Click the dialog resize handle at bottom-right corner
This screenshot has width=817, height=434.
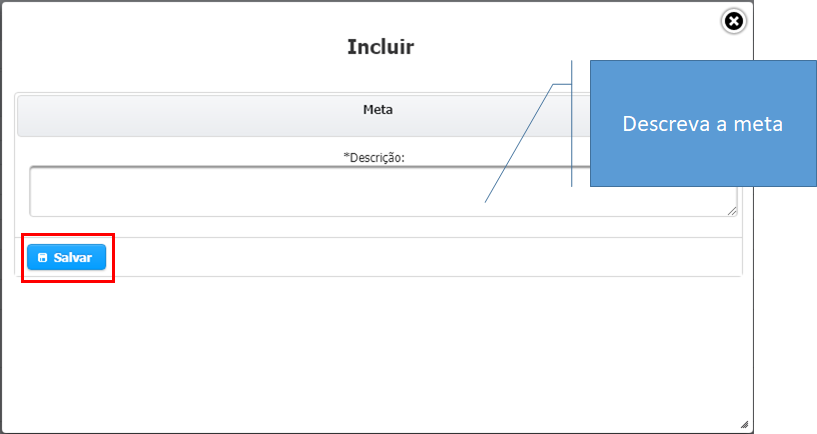pos(743,423)
